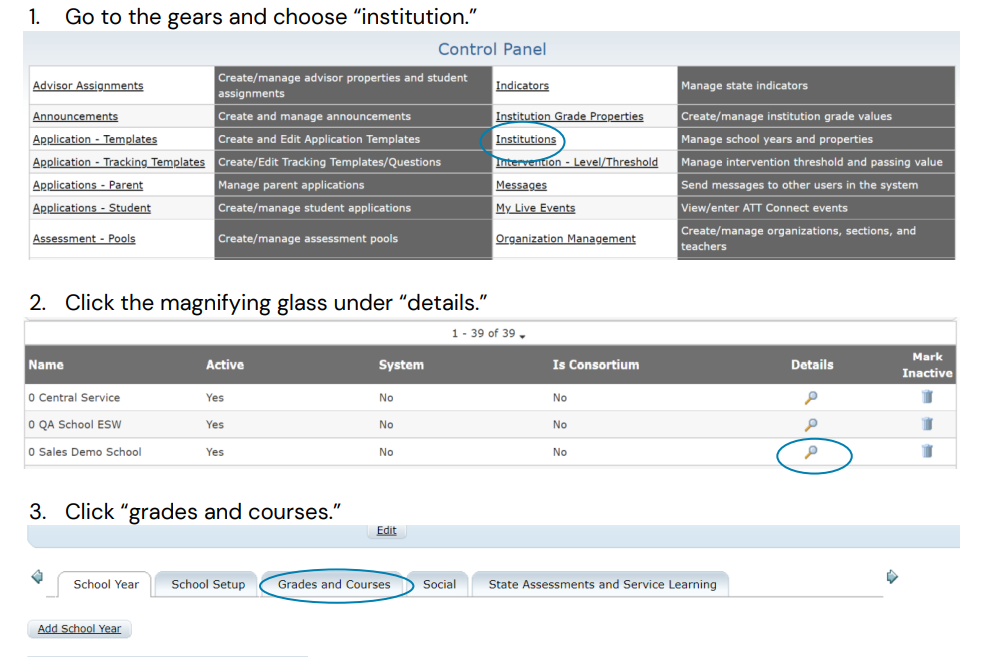Click 'View/enter ATT Connect events' text

pos(764,208)
